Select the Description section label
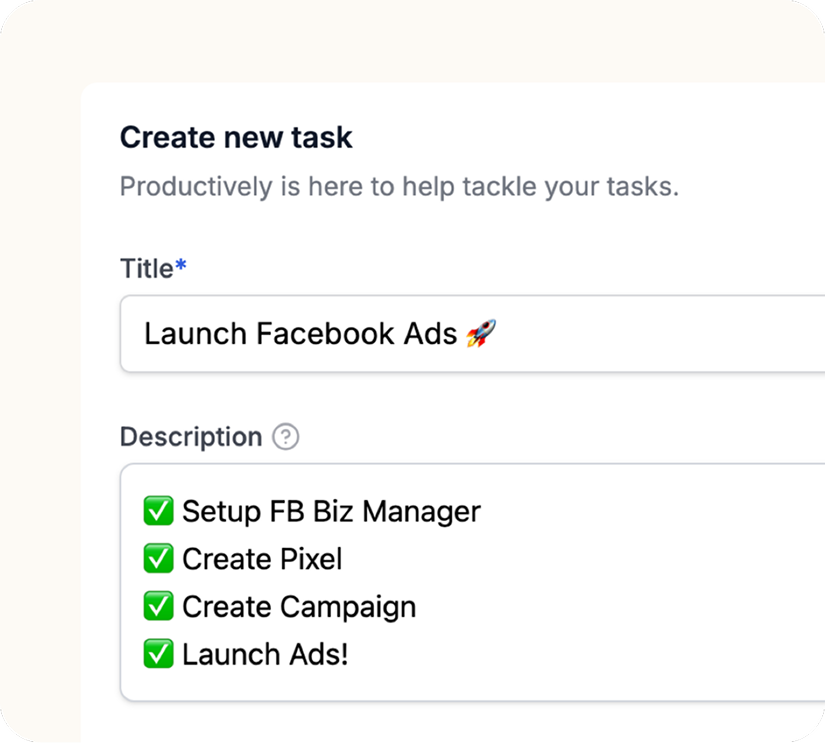Viewport: 825px width, 743px height. [190, 436]
